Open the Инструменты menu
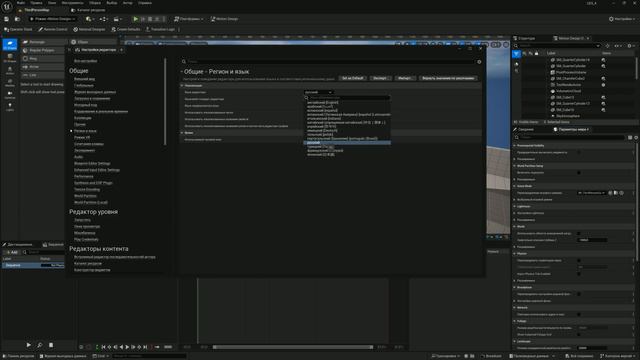Screen dimensions: 640x360 pos(72,3)
